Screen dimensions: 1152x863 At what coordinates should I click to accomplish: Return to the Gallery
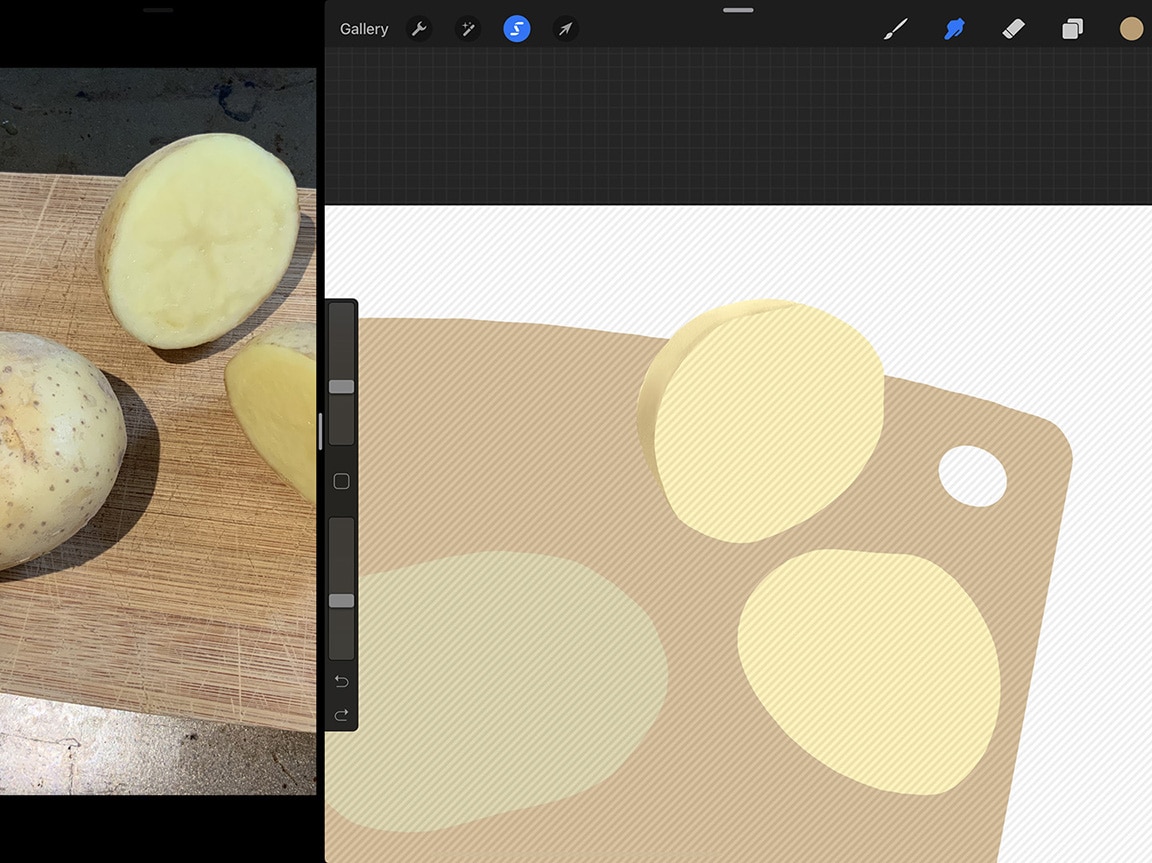tap(363, 28)
